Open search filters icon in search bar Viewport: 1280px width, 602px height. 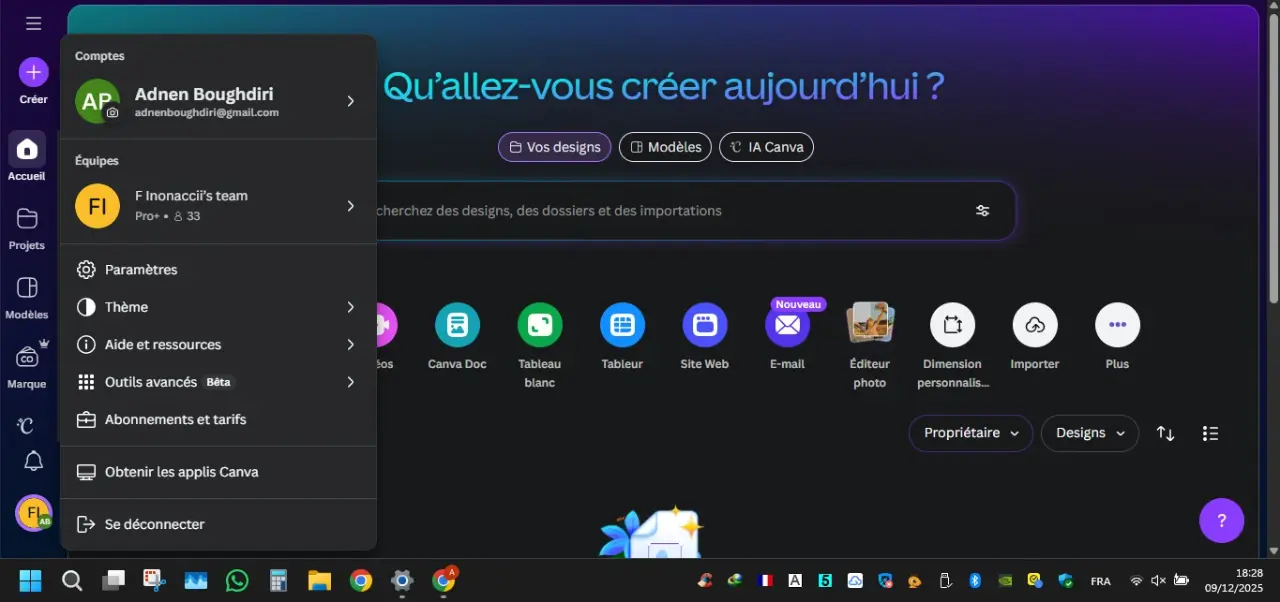click(x=983, y=211)
